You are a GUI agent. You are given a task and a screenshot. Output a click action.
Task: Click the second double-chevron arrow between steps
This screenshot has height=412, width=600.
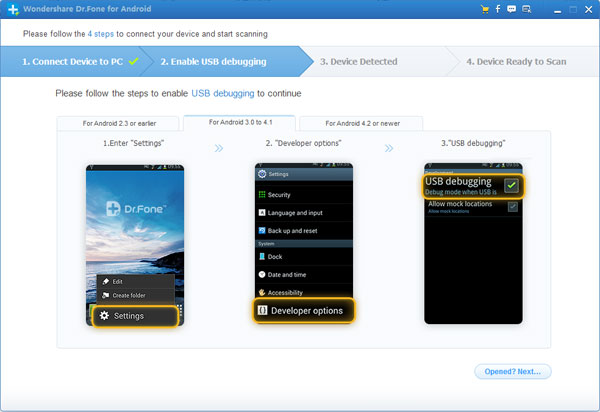[389, 146]
